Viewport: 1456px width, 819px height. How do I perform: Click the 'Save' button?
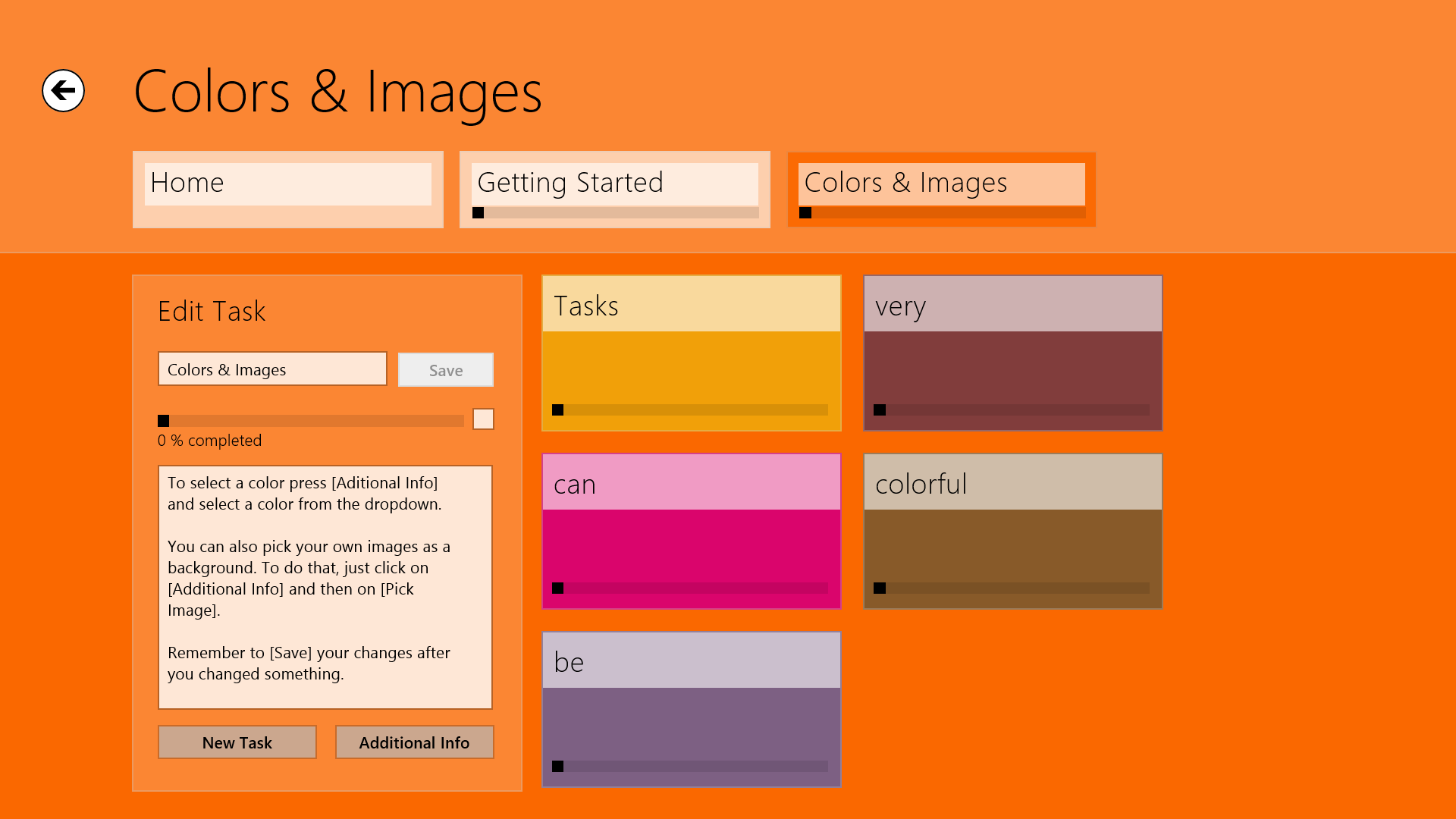445,370
